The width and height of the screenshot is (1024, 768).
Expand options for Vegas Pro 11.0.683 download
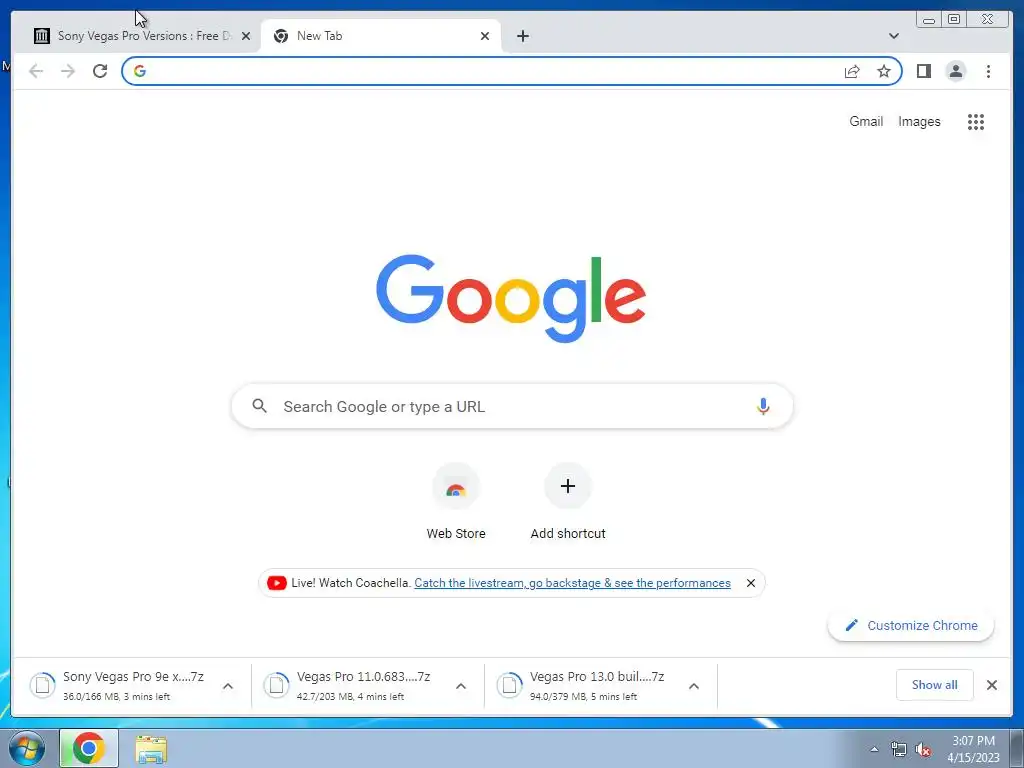[461, 686]
